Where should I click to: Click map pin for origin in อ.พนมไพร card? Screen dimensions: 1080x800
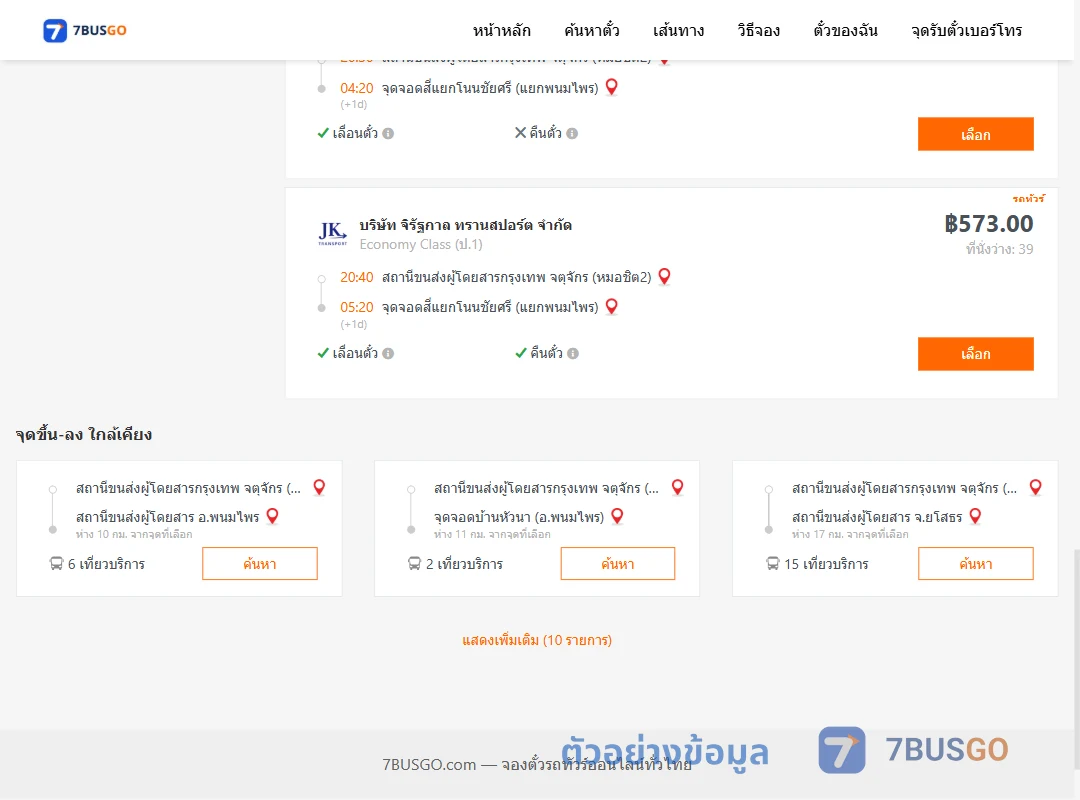point(319,487)
